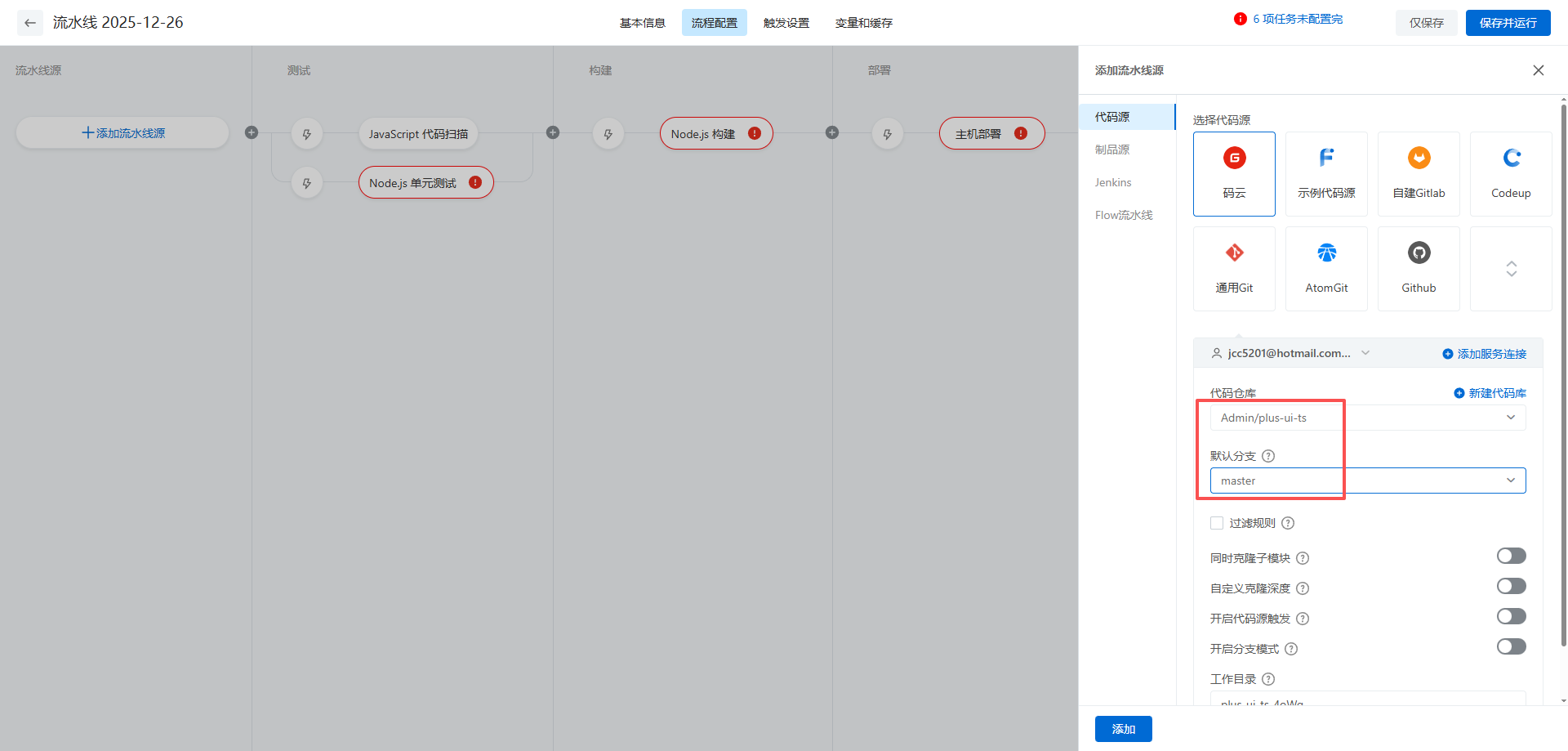Screen dimensions: 1568x751
Task: Show help for 开启分支模式
Action: (x=1291, y=649)
